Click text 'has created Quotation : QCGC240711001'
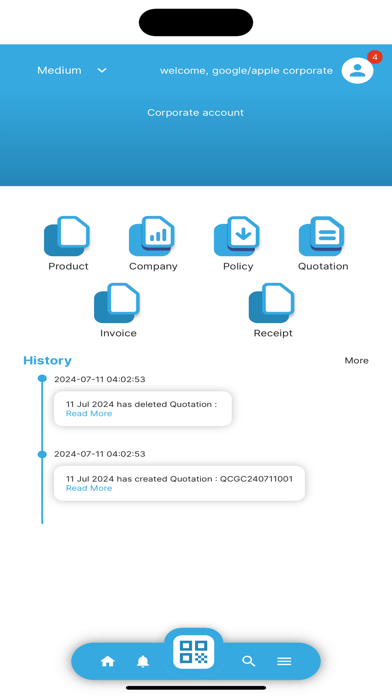The height and width of the screenshot is (696, 392). (x=205, y=479)
